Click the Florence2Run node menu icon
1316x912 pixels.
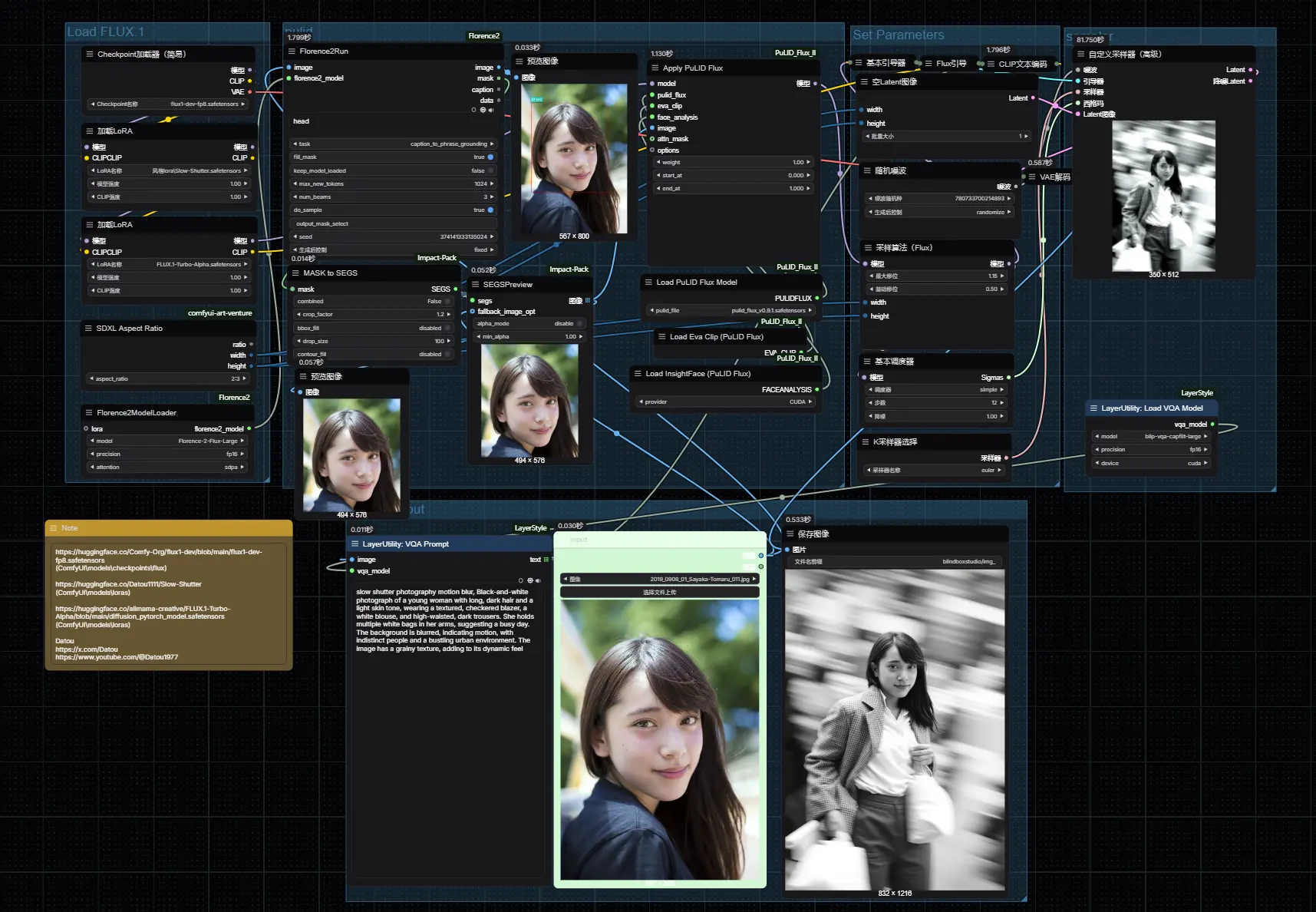(292, 51)
